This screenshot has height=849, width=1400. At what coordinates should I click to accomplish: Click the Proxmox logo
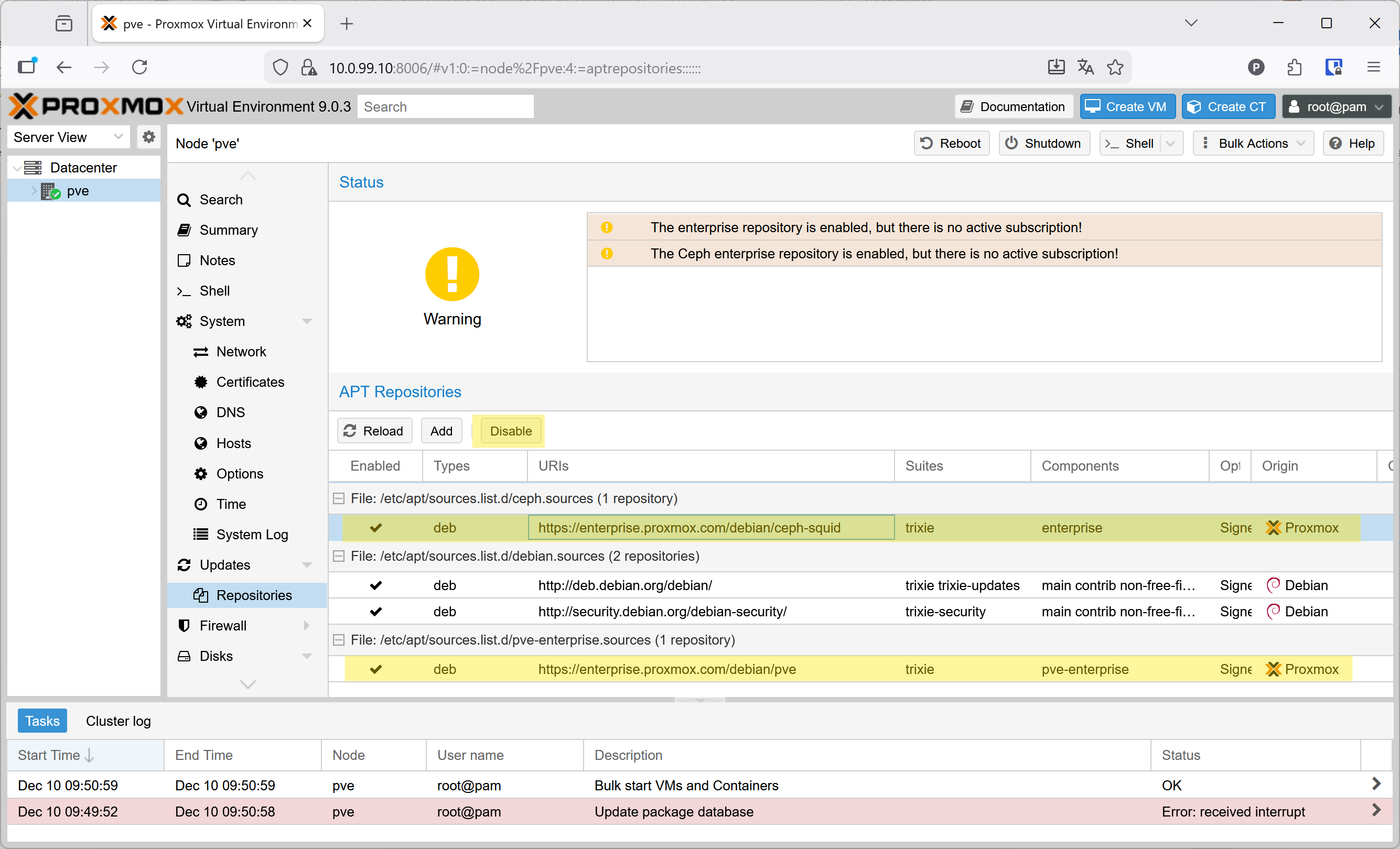tap(95, 106)
